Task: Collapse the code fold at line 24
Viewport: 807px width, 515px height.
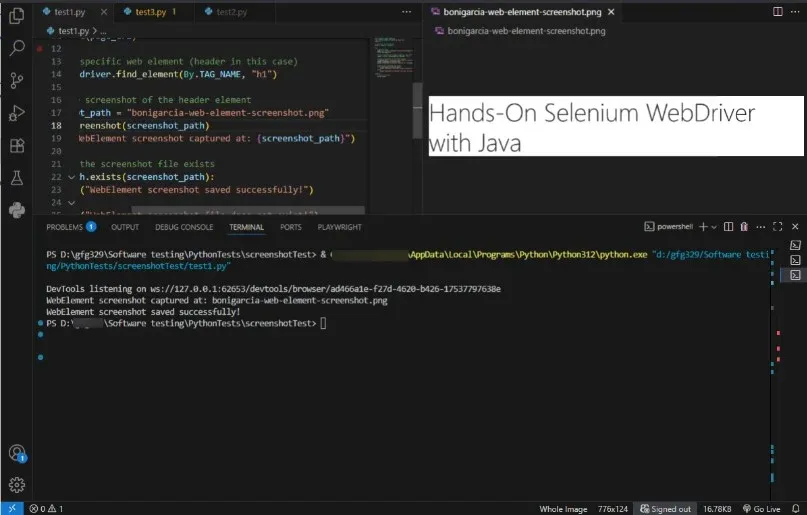Action: [x=71, y=202]
